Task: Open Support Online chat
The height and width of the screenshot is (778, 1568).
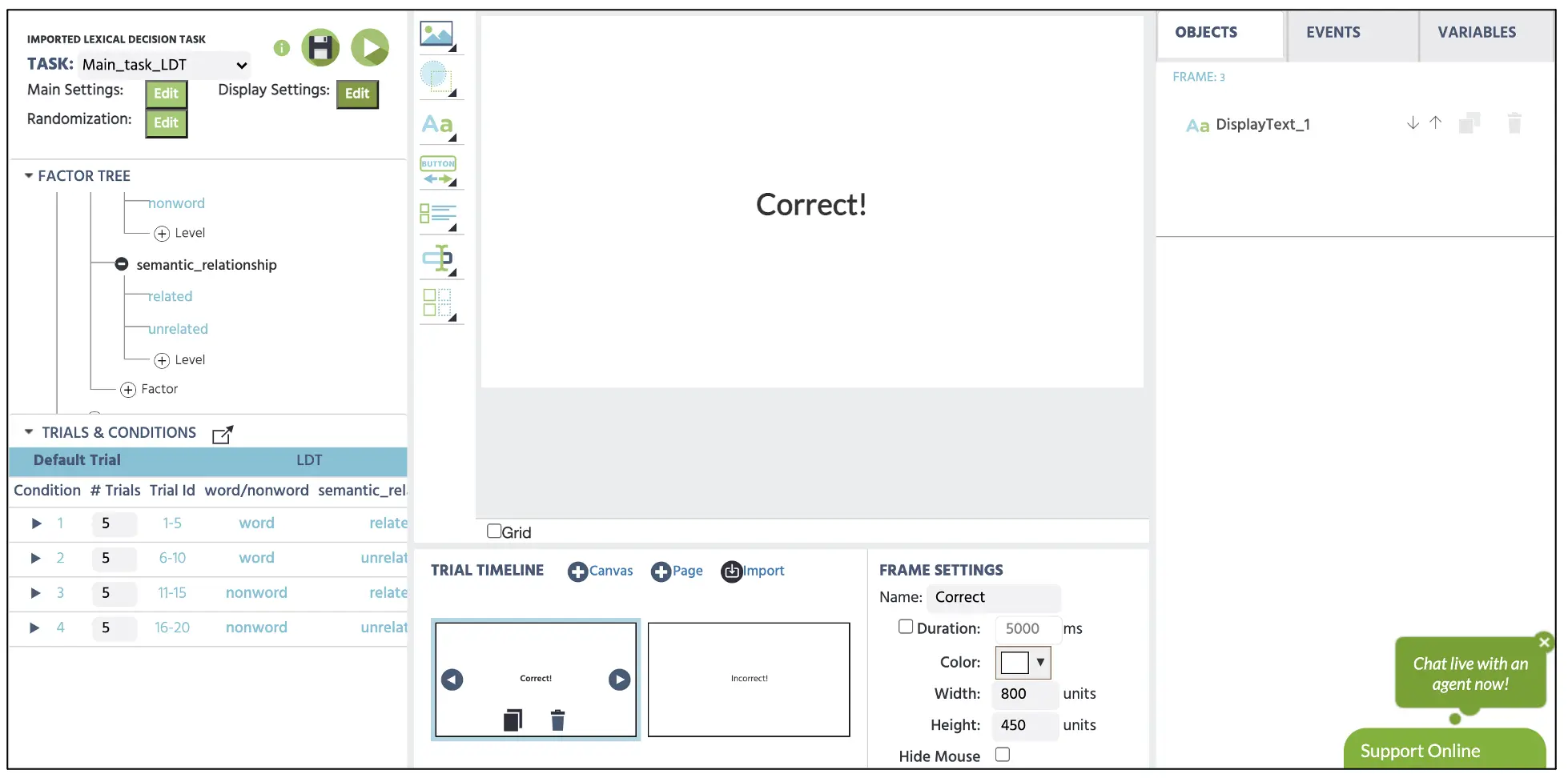Action: pyautogui.click(x=1445, y=750)
